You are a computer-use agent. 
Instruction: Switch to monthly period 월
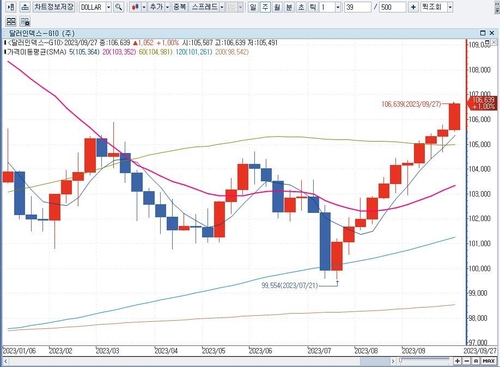[x=277, y=7]
